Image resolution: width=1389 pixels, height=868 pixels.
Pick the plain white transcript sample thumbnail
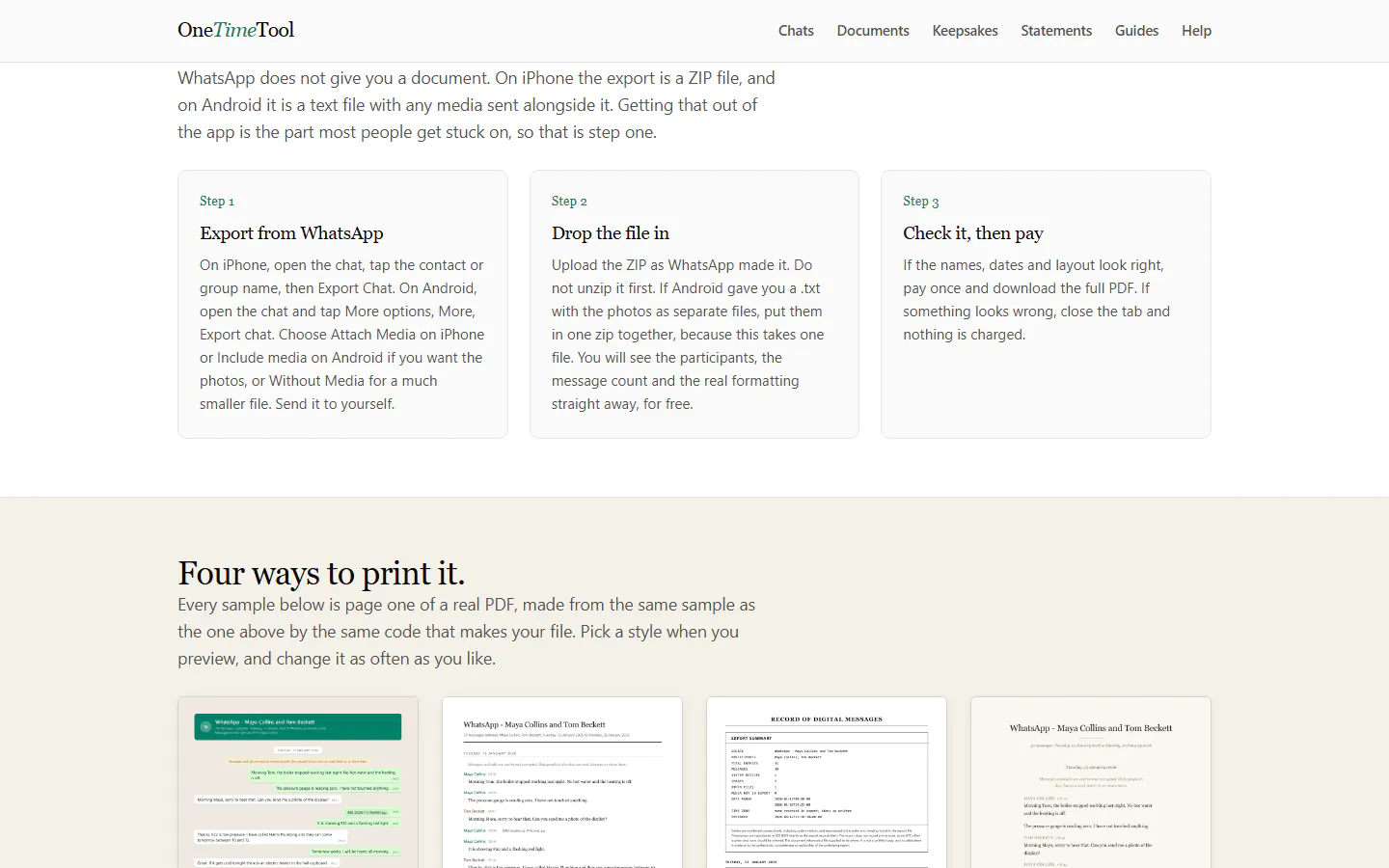[x=562, y=782]
